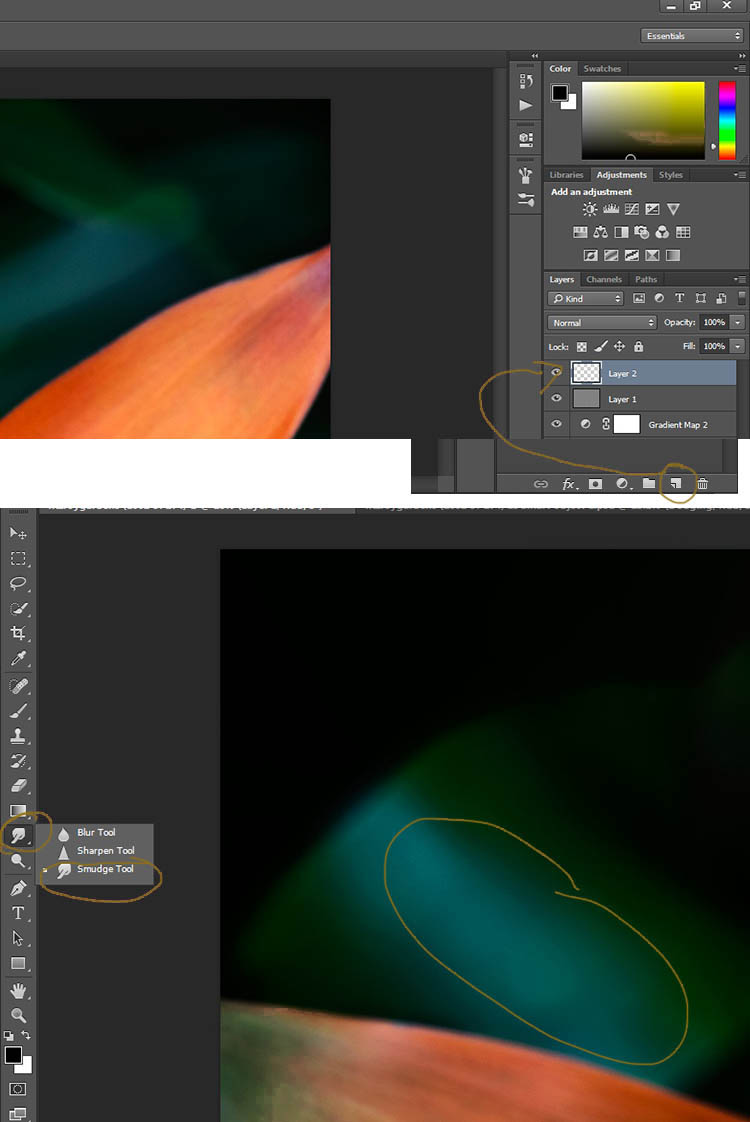Choose the Horizontal Type tool
The image size is (750, 1122).
click(x=18, y=913)
